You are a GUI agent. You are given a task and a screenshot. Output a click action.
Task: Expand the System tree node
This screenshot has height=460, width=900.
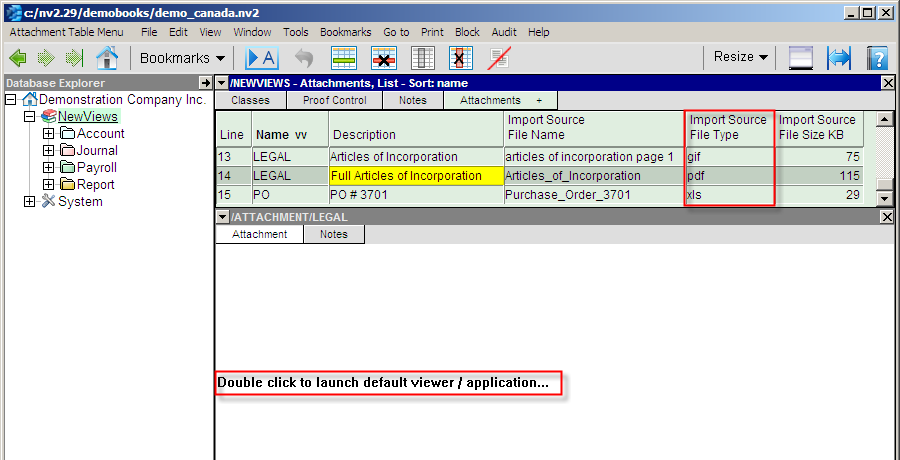(x=29, y=202)
